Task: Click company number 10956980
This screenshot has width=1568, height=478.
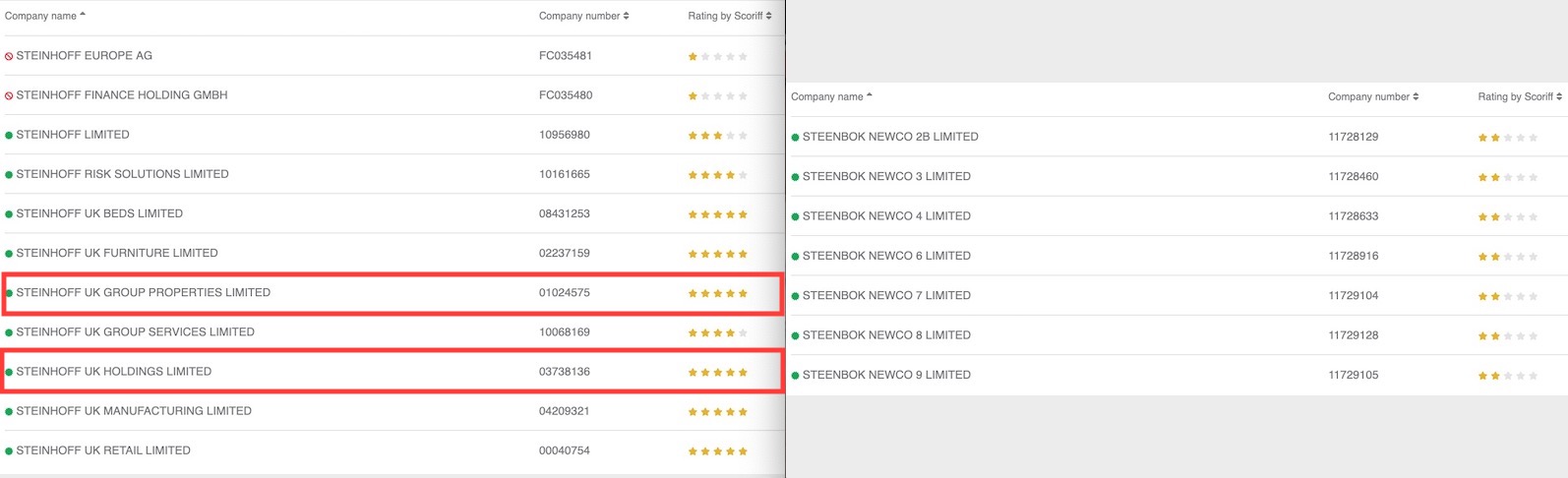Action: (565, 135)
